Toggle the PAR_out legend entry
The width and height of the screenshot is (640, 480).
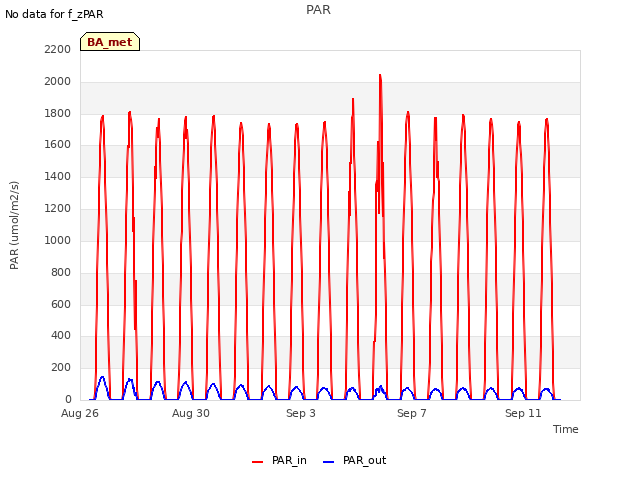point(354,460)
